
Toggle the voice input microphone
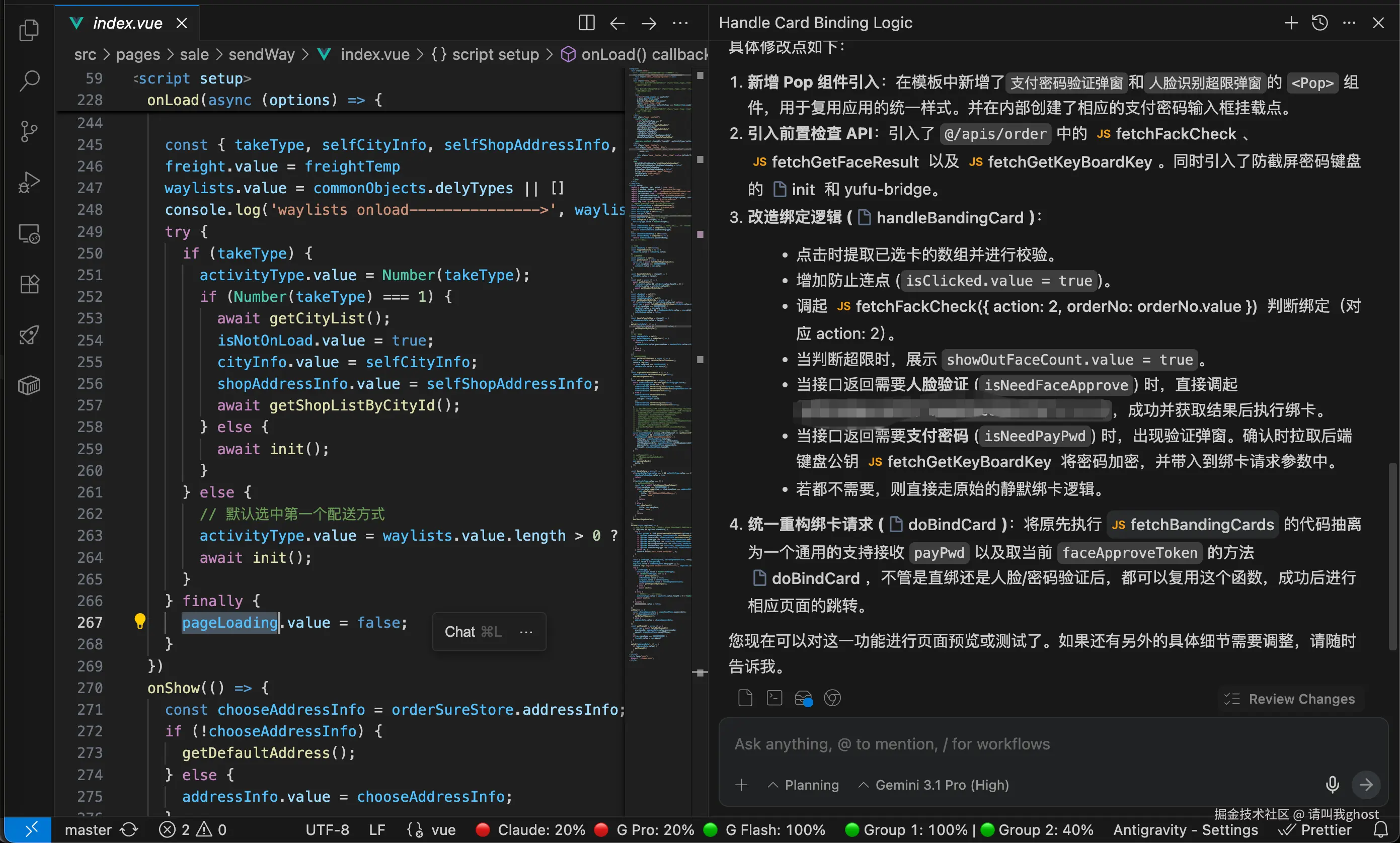(x=1332, y=785)
